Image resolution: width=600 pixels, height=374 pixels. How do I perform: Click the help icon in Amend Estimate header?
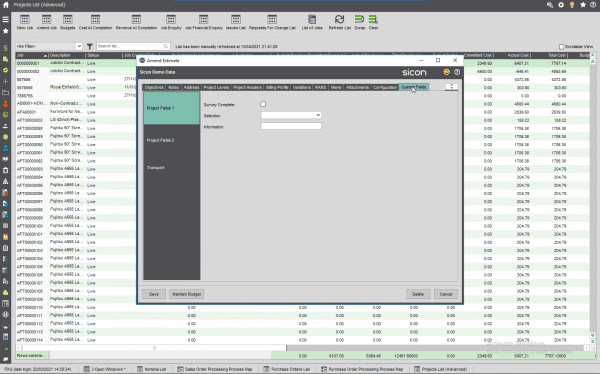click(x=457, y=72)
